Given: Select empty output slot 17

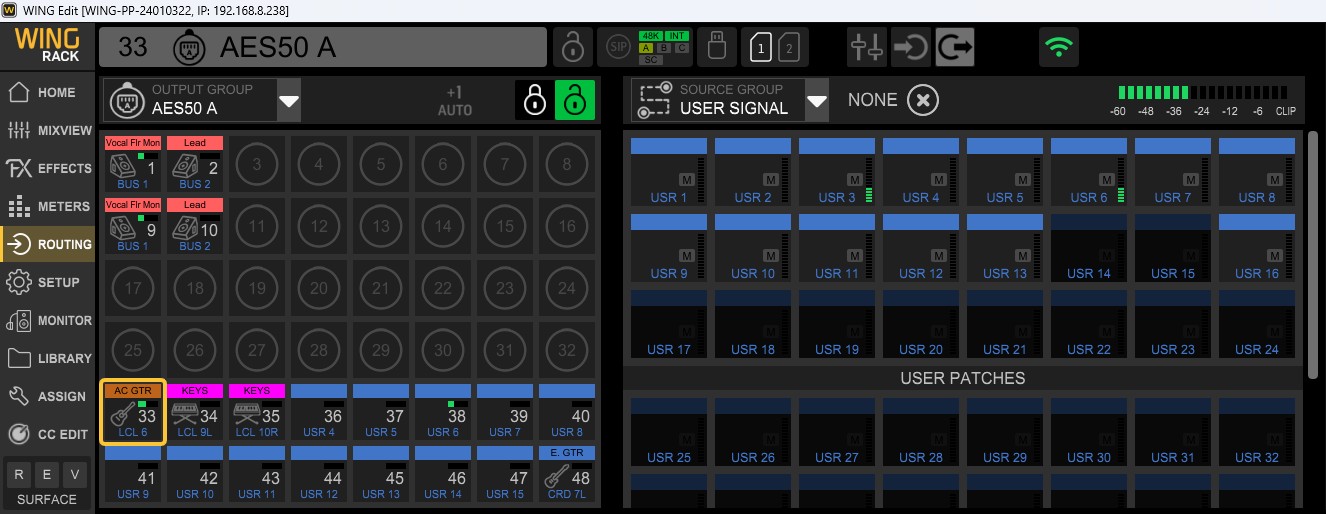Looking at the screenshot, I should (133, 288).
